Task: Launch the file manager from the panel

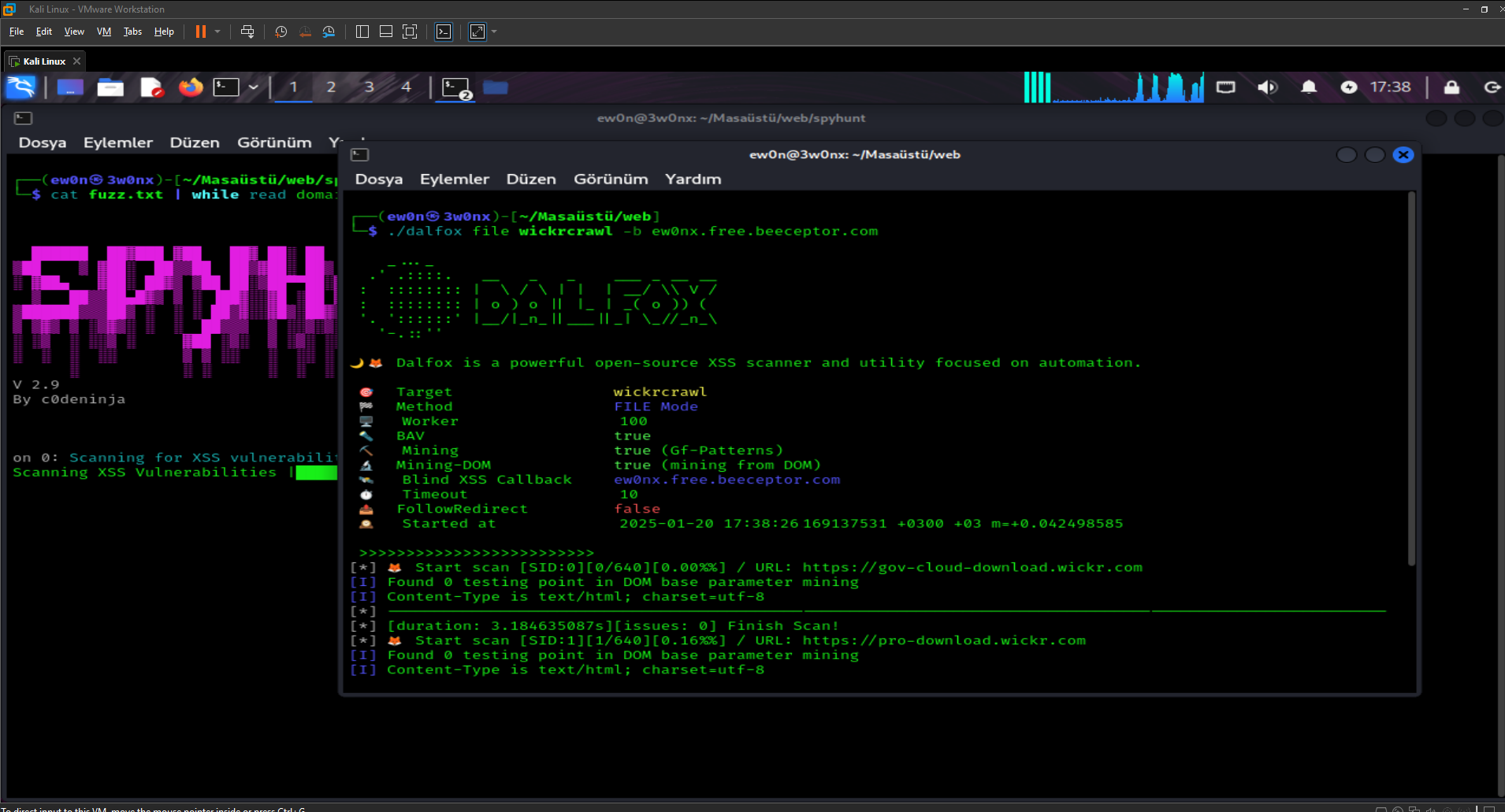Action: coord(110,87)
